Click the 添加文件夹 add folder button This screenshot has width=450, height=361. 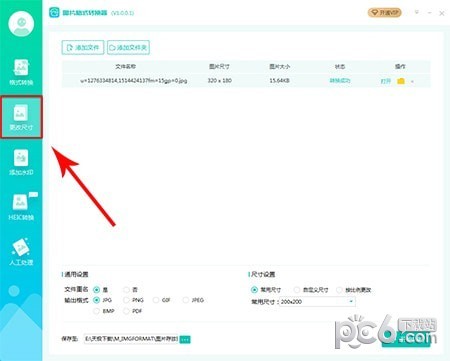[128, 47]
